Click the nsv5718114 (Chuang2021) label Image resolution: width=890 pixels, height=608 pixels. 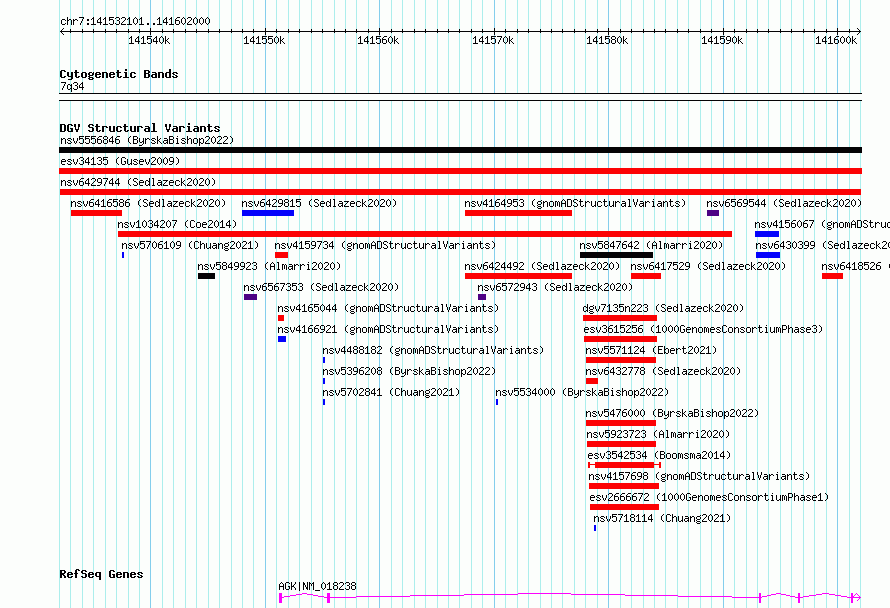662,518
